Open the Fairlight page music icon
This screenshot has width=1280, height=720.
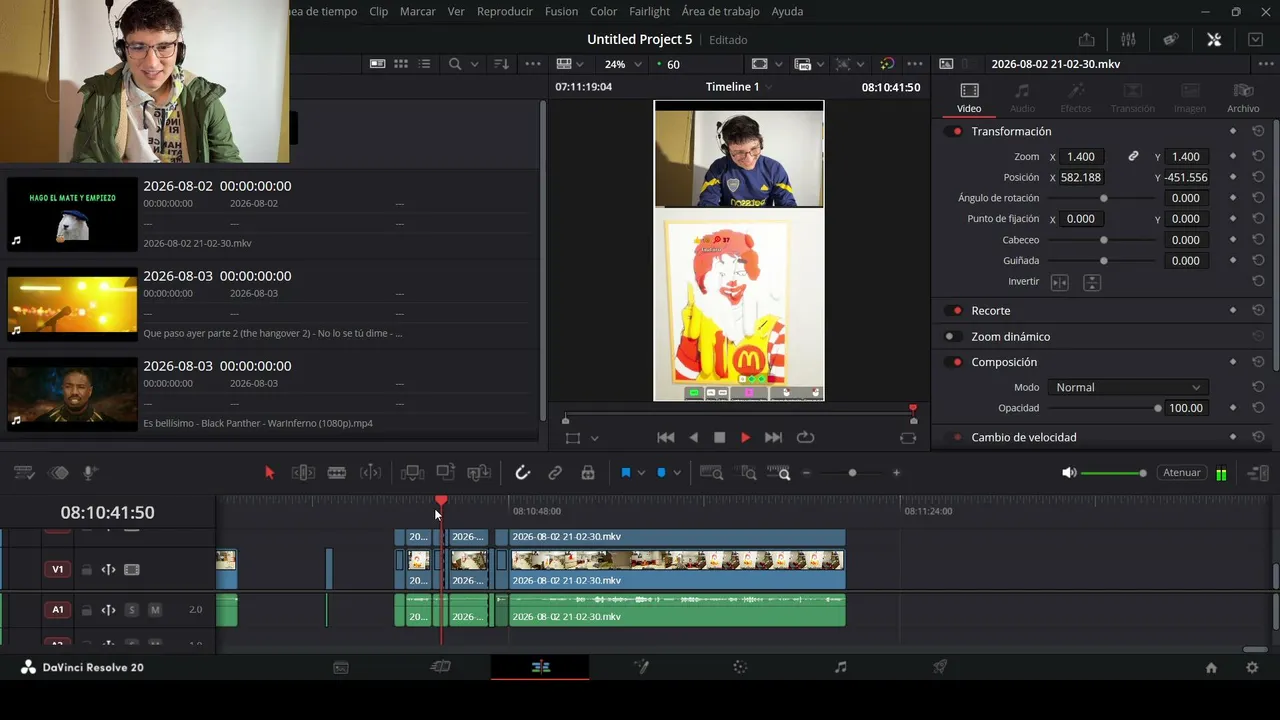coord(840,667)
